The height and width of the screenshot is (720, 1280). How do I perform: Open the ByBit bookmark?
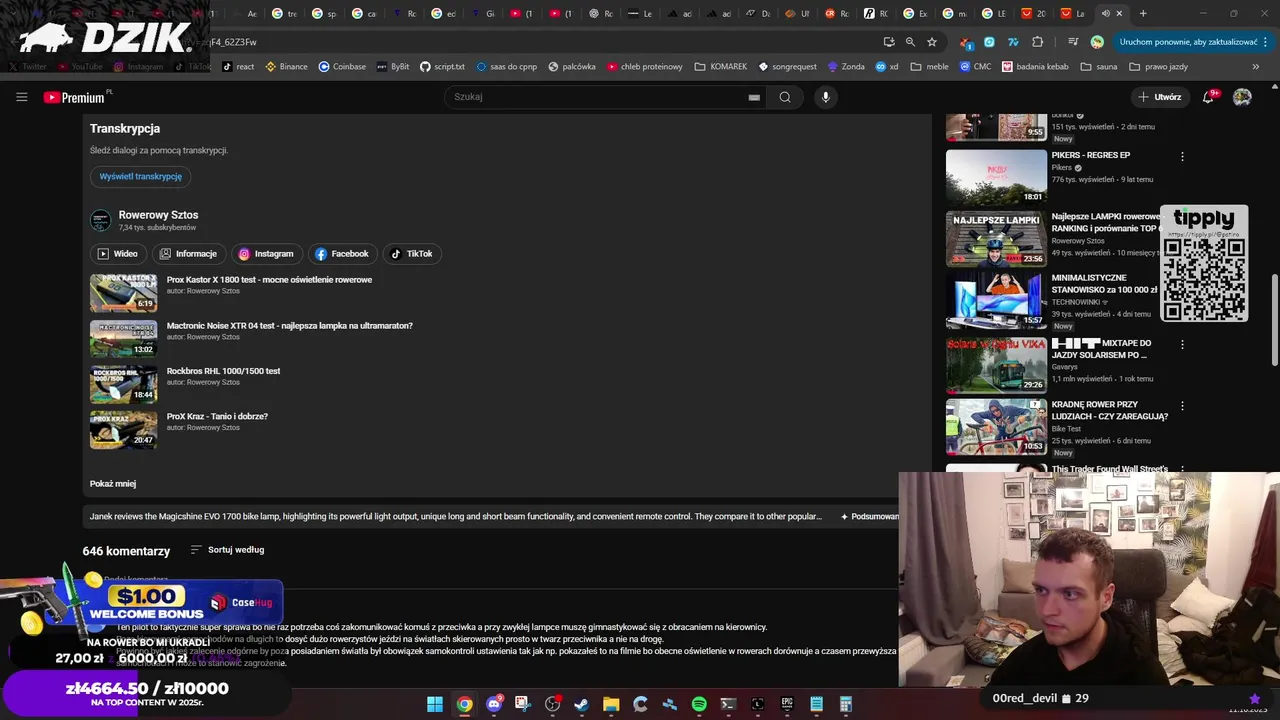click(393, 67)
